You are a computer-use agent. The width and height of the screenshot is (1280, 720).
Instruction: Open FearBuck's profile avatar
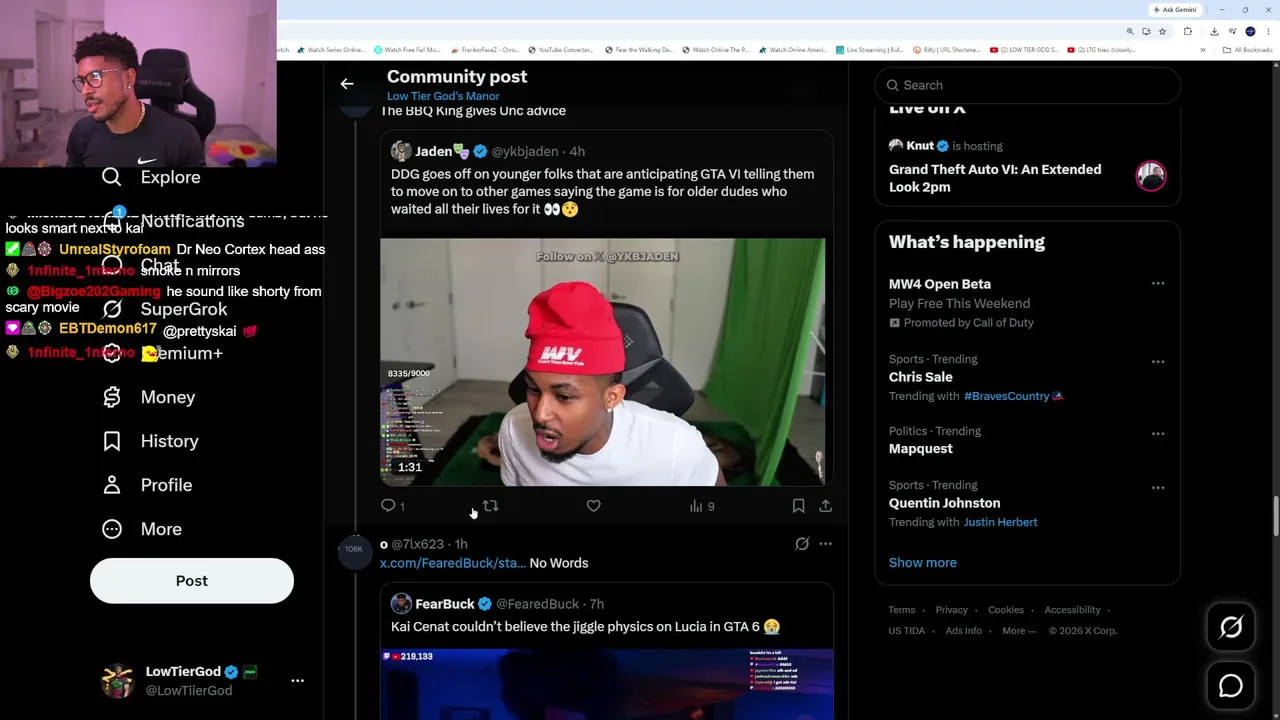pyautogui.click(x=401, y=604)
